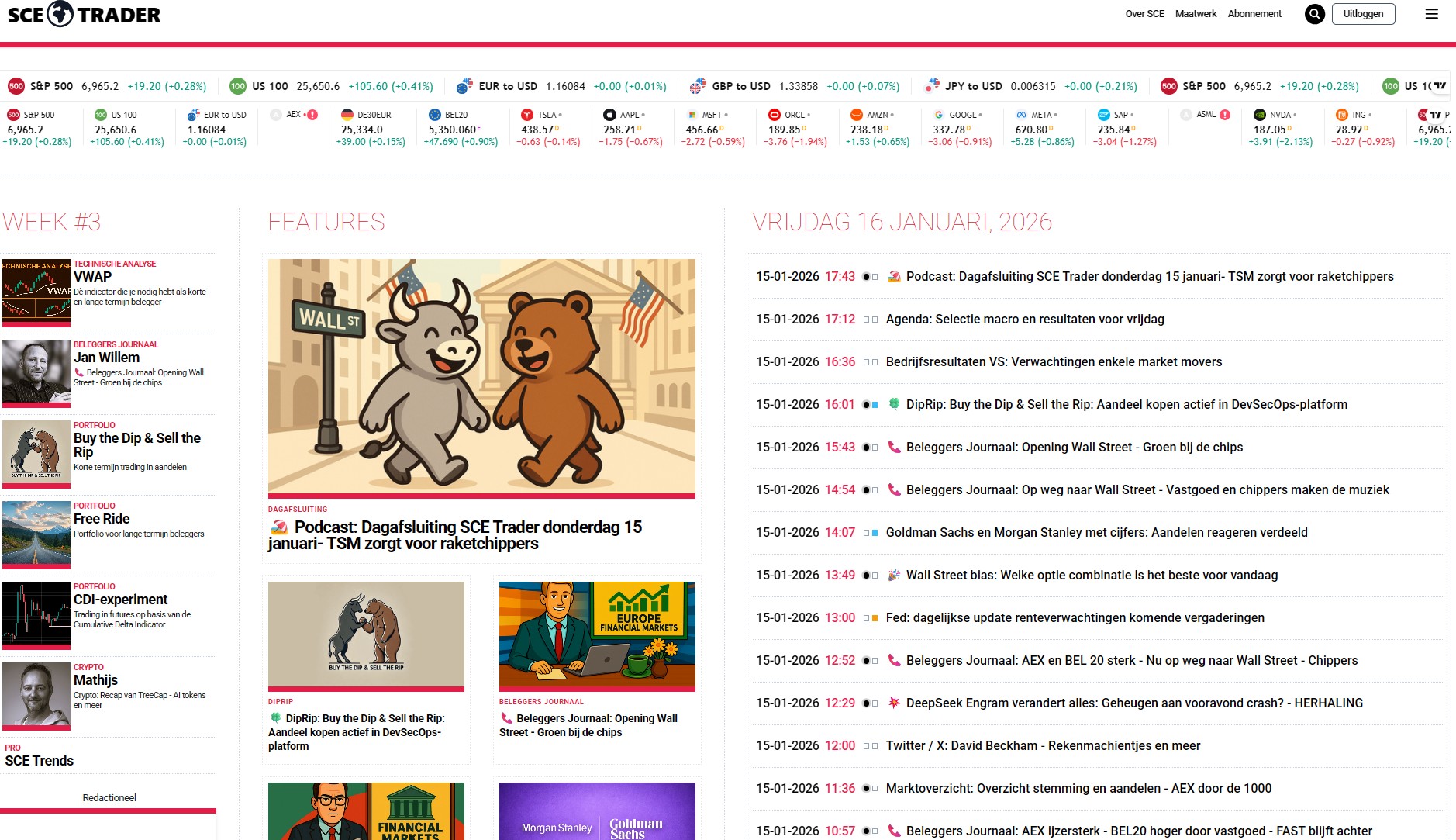Click the Uitloggen button
This screenshot has height=840, width=1456.
coord(1363,14)
